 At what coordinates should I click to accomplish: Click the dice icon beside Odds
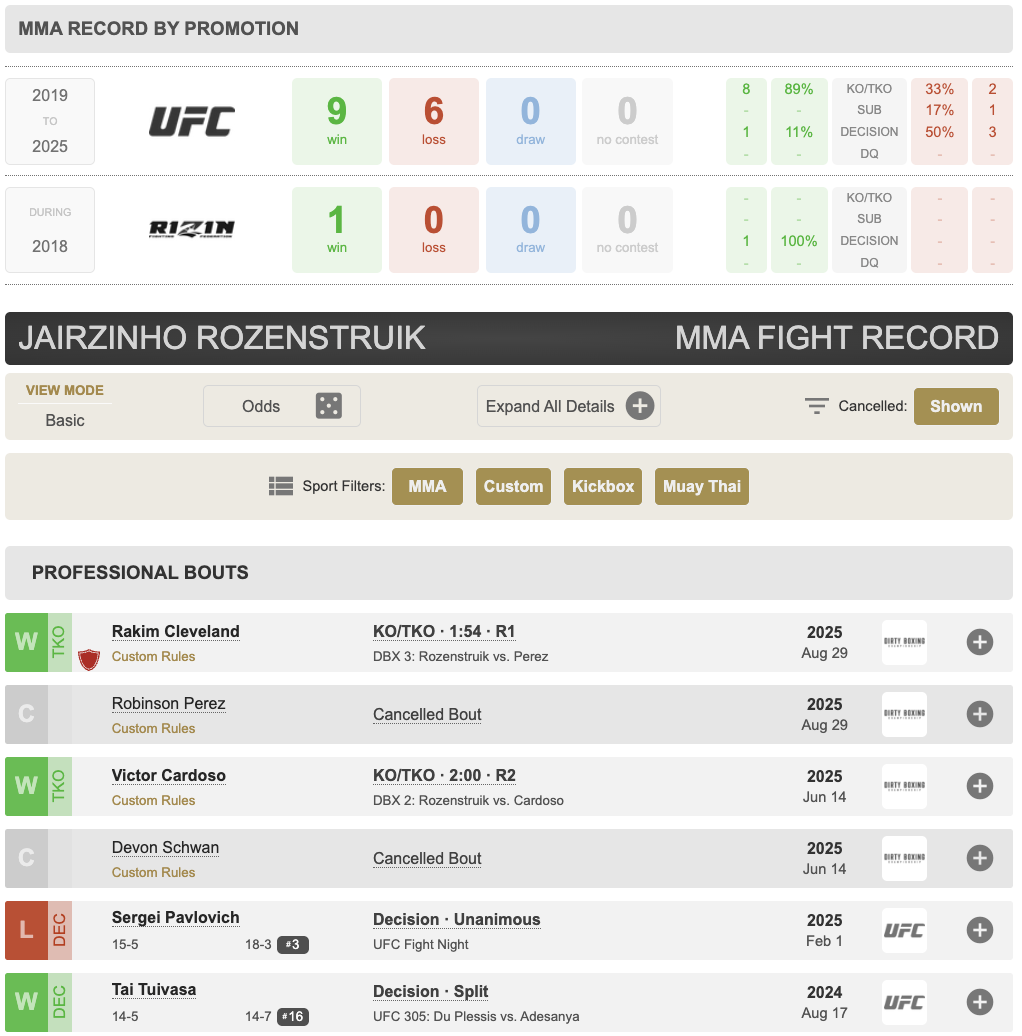tap(328, 406)
